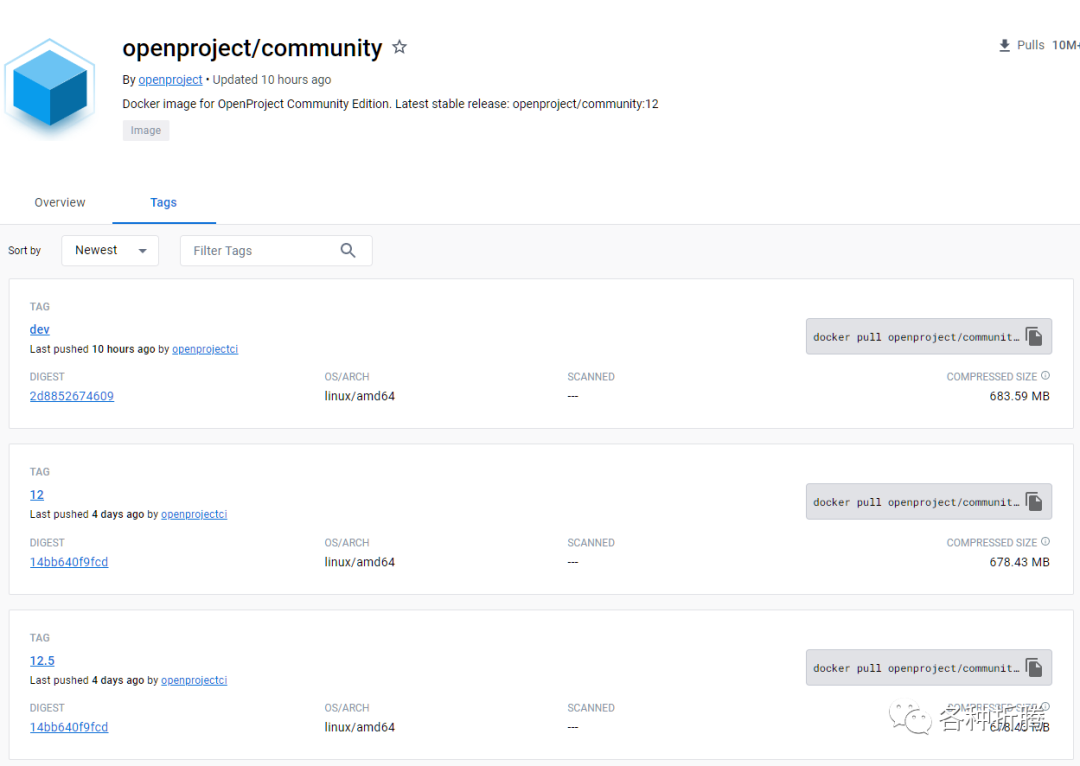Image resolution: width=1080 pixels, height=766 pixels.
Task: Show compressed size info for tag 12
Action: point(1045,541)
